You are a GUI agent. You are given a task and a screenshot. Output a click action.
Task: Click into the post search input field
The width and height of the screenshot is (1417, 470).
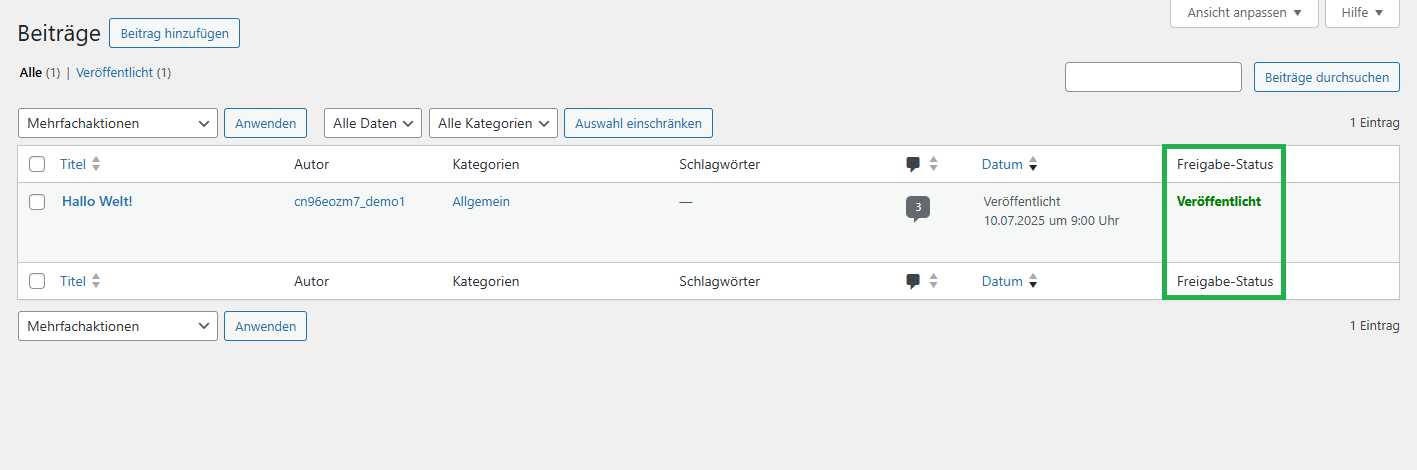(1153, 77)
